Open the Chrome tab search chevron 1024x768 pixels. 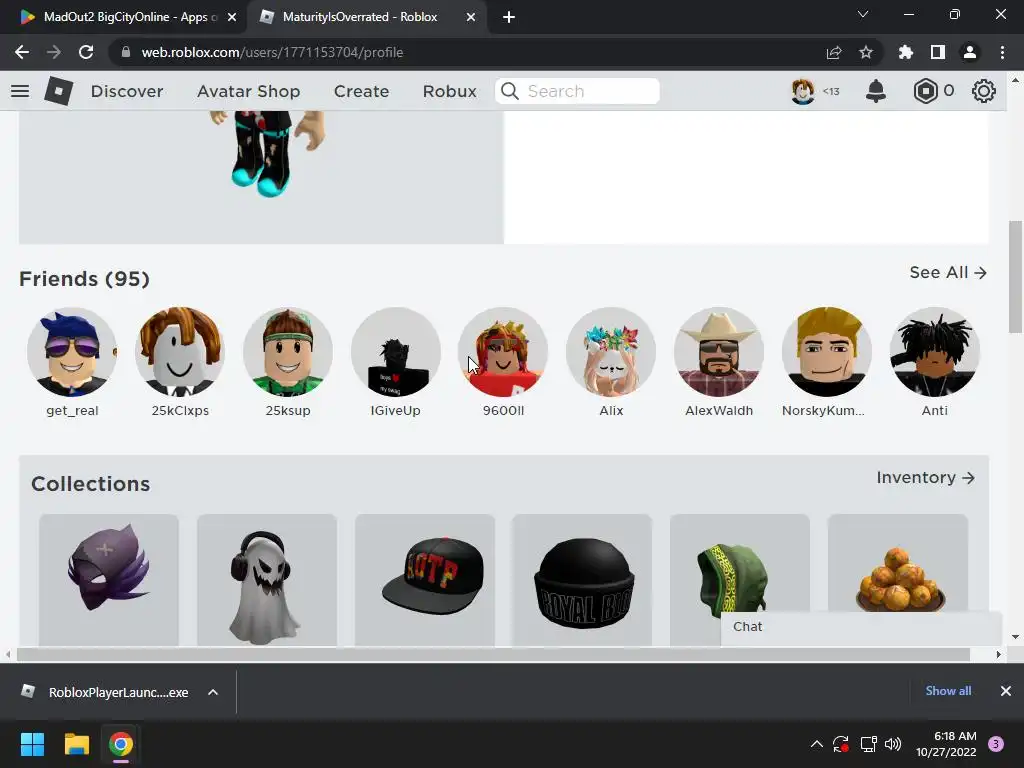[863, 14]
